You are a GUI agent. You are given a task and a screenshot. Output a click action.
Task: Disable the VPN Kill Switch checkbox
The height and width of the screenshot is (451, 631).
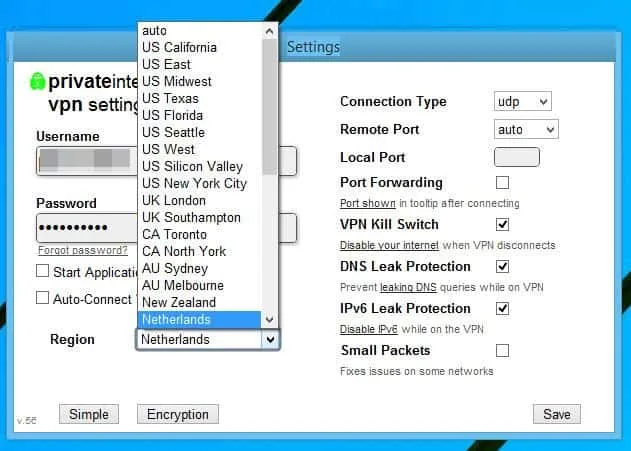[502, 224]
